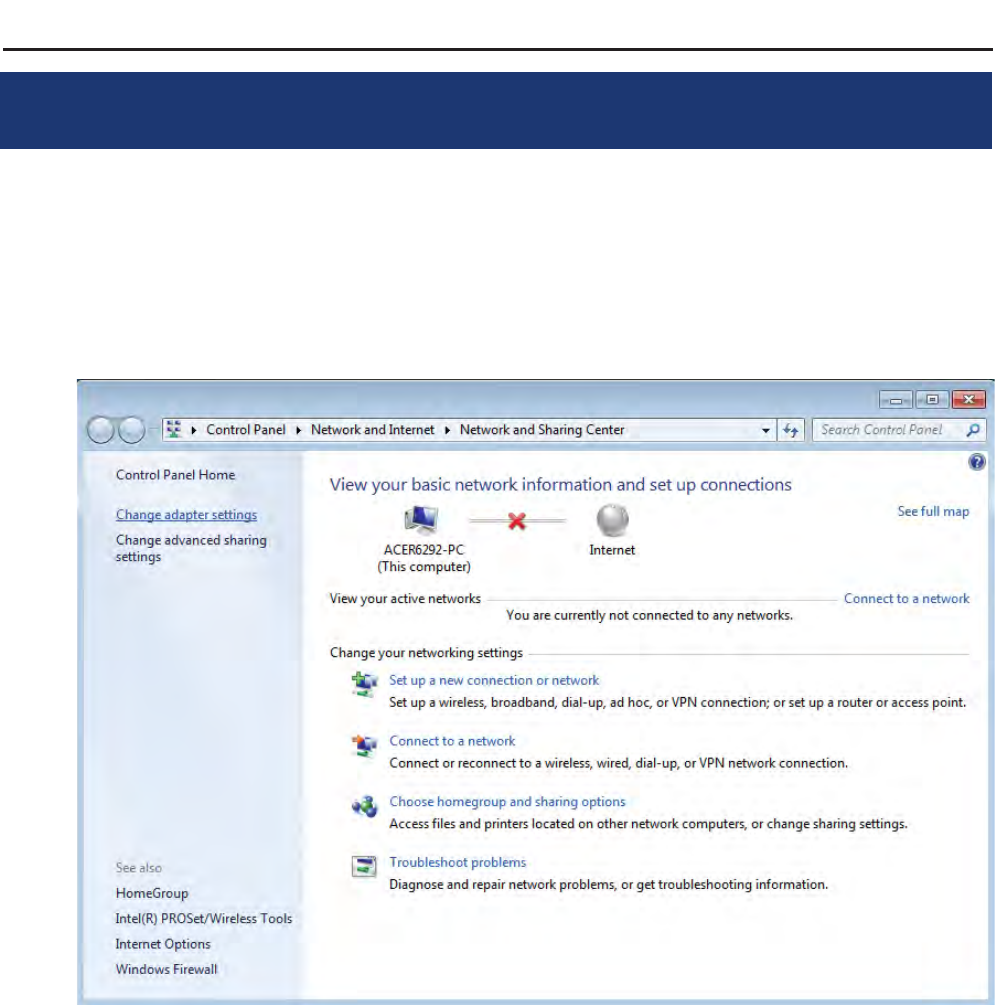Viewport: 995px width, 1005px height.
Task: Click the red X connection-broken icon
Action: (x=517, y=521)
